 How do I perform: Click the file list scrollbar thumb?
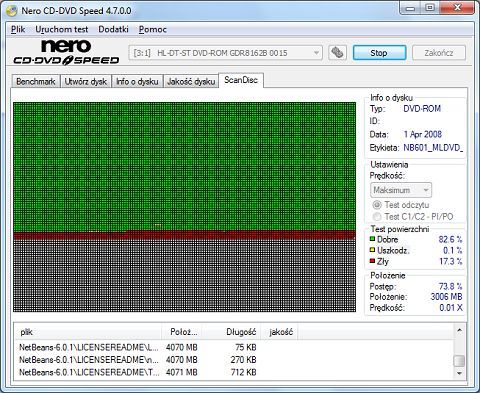(459, 360)
